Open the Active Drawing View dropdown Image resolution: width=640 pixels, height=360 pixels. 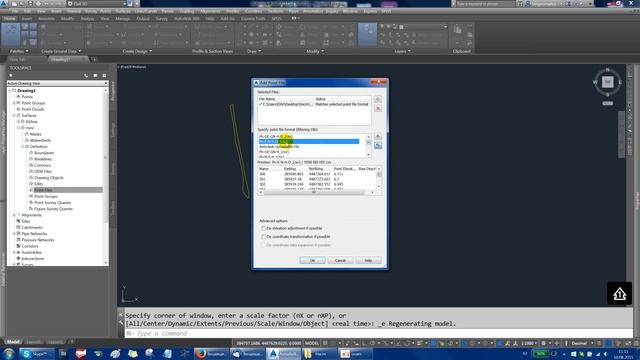[x=57, y=83]
